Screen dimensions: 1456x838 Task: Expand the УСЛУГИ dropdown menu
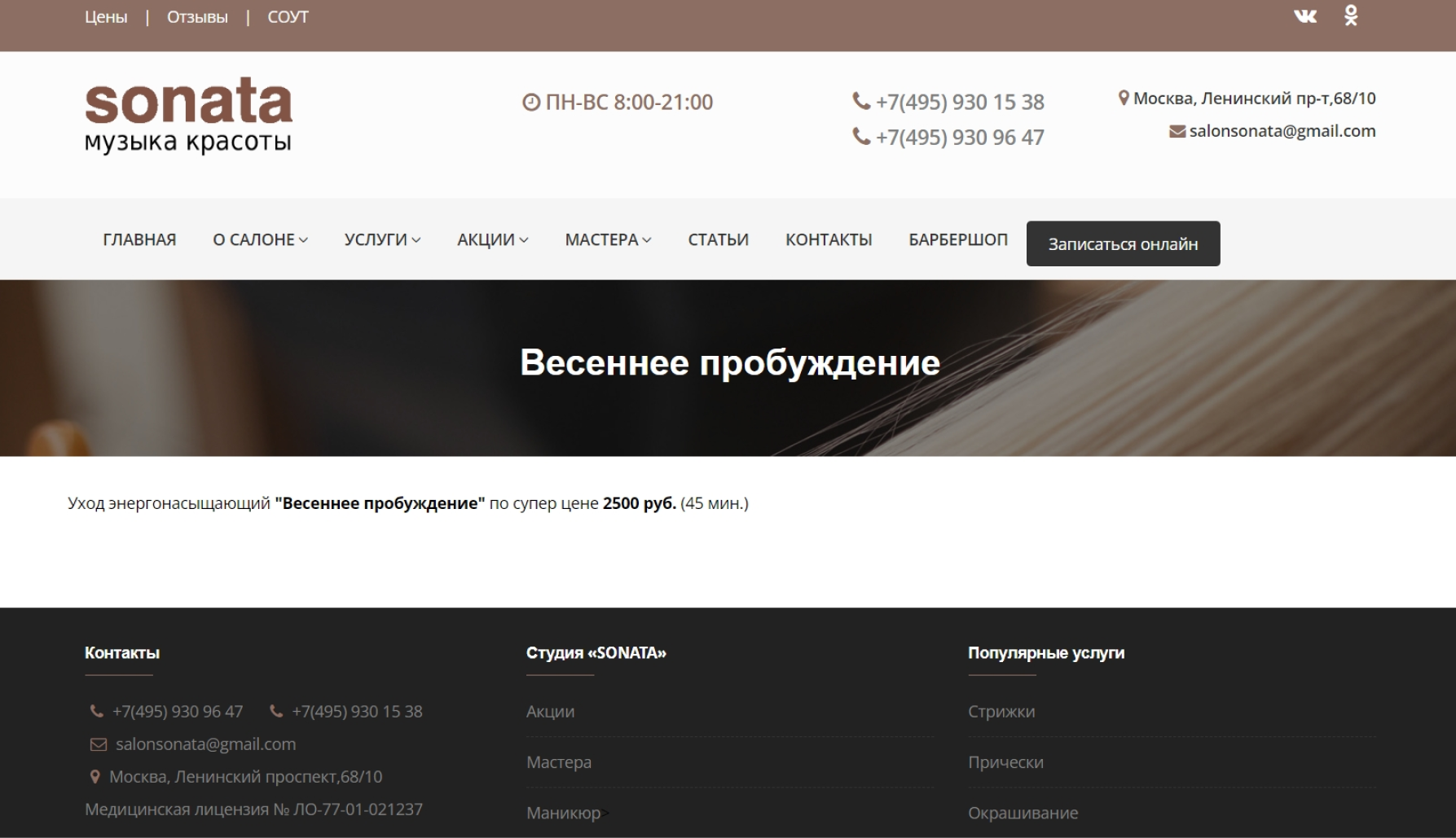pyautogui.click(x=382, y=239)
